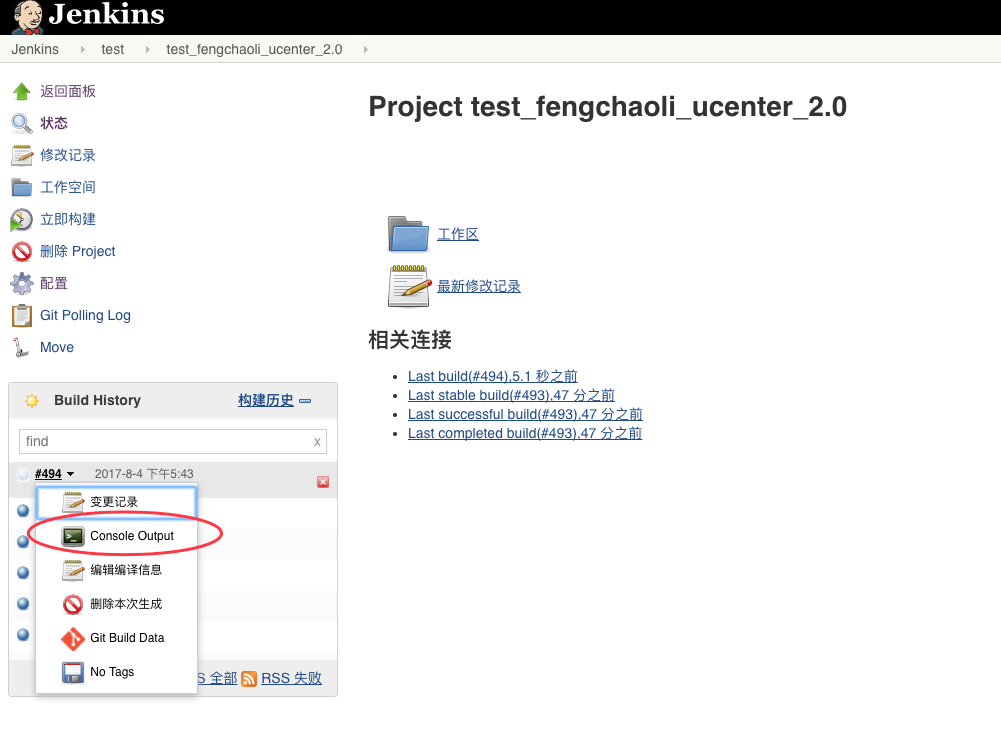Open the dropdown arrow next to #494
Image resolution: width=1001 pixels, height=741 pixels.
tap(70, 474)
